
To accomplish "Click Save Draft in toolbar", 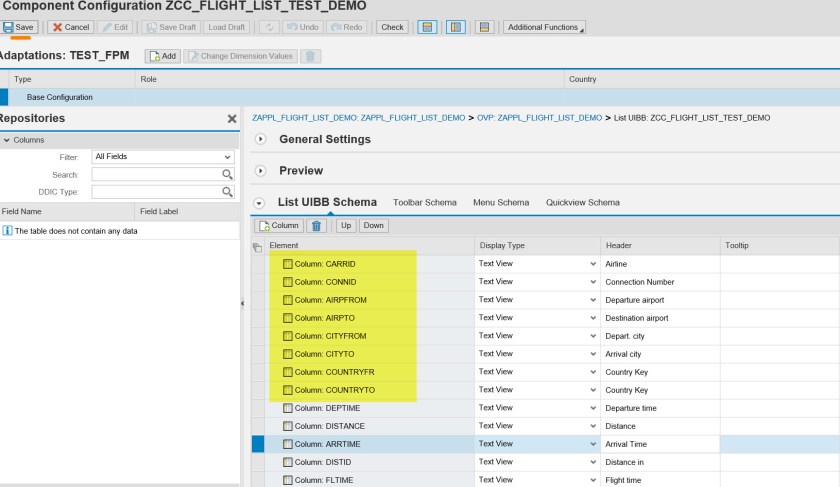I will pyautogui.click(x=172, y=27).
